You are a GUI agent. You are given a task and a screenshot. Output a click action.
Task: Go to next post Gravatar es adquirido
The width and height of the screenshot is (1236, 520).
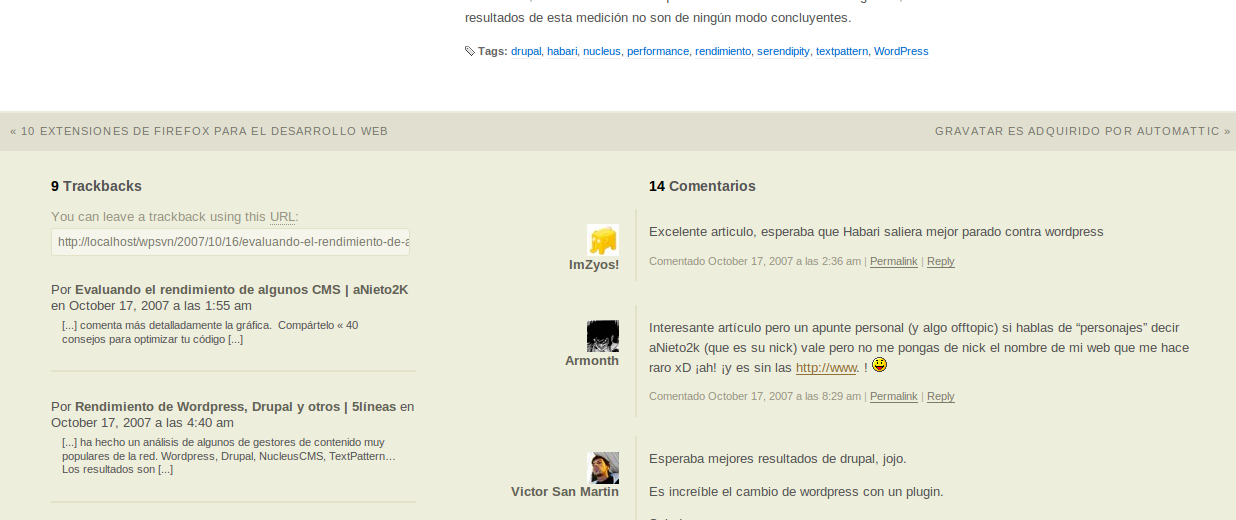pyautogui.click(x=1078, y=131)
